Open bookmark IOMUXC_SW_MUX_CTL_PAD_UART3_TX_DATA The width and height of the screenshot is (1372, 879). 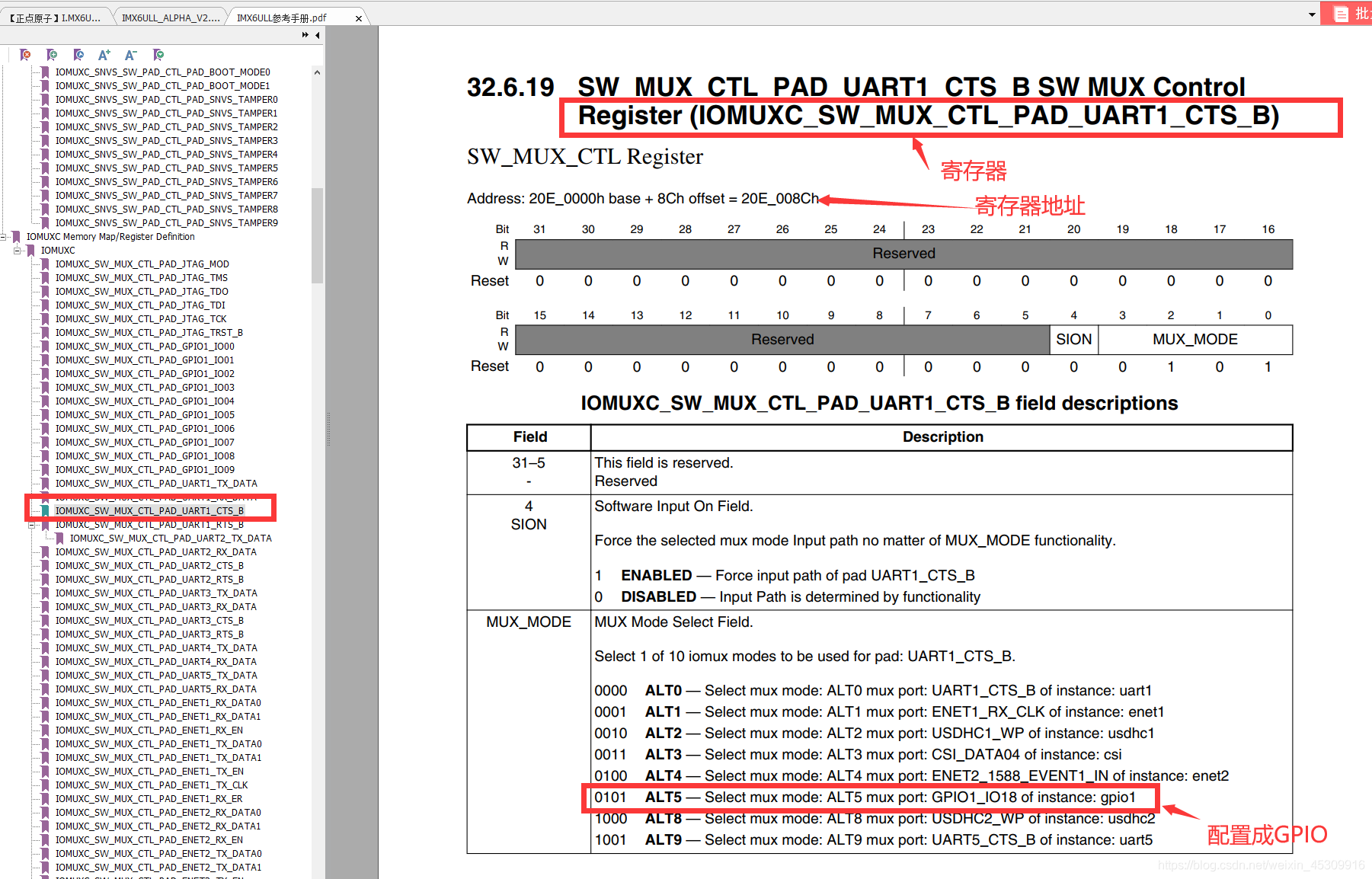pos(156,593)
